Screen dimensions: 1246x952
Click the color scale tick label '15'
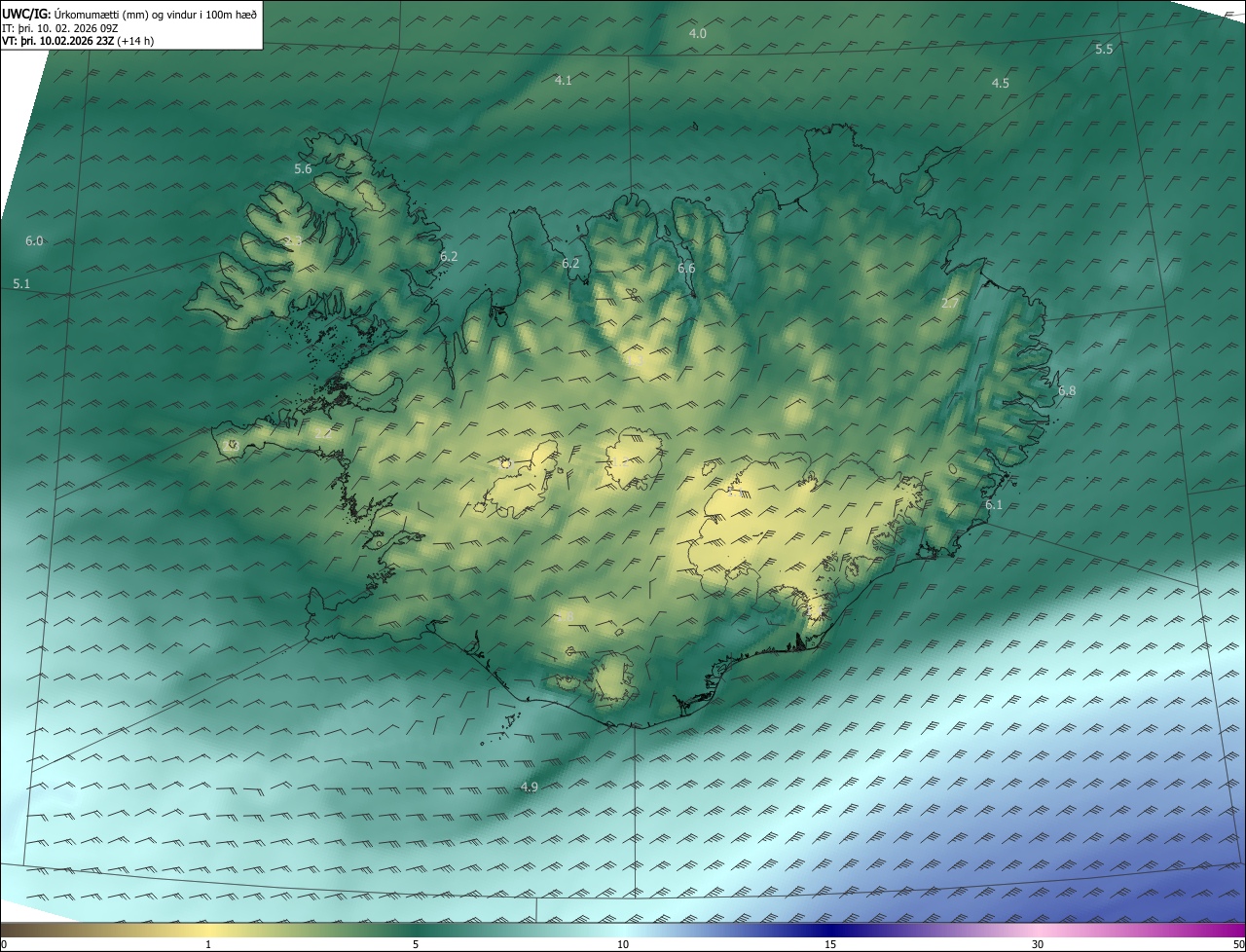(x=830, y=945)
